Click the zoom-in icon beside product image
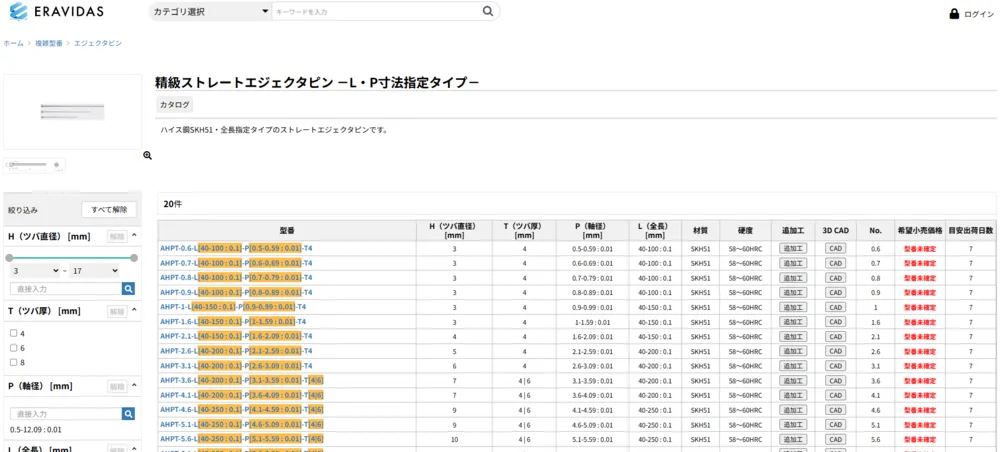The width and height of the screenshot is (1000, 452). coord(147,156)
